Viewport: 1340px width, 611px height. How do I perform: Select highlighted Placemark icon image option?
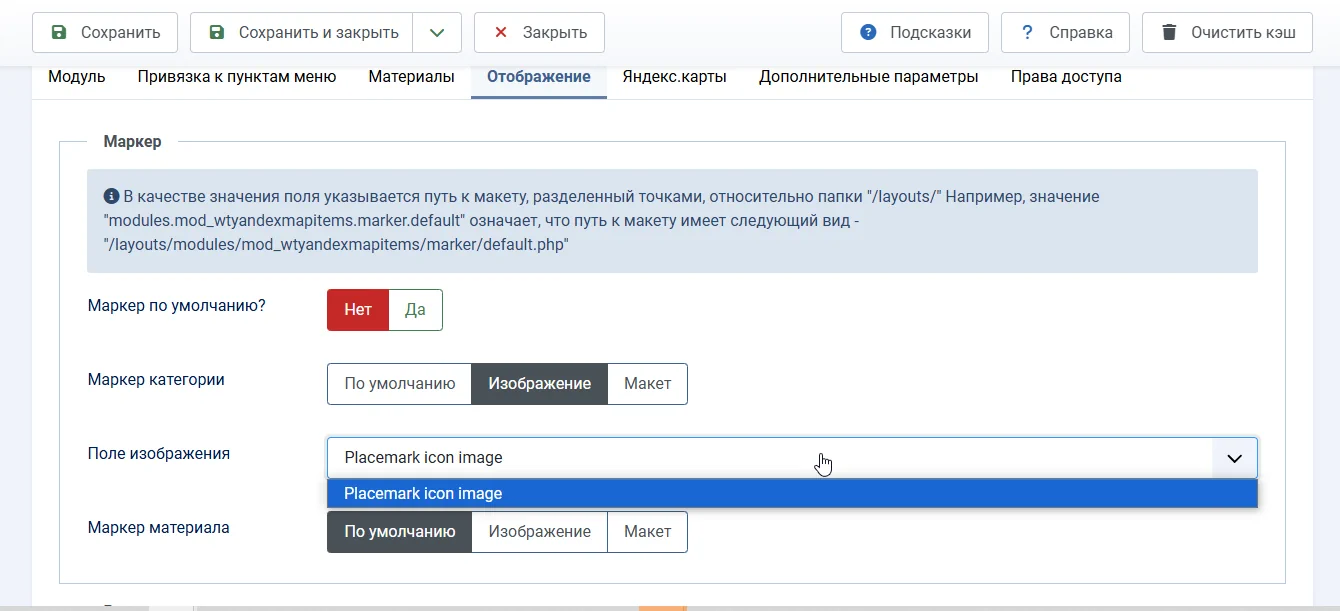coord(792,494)
